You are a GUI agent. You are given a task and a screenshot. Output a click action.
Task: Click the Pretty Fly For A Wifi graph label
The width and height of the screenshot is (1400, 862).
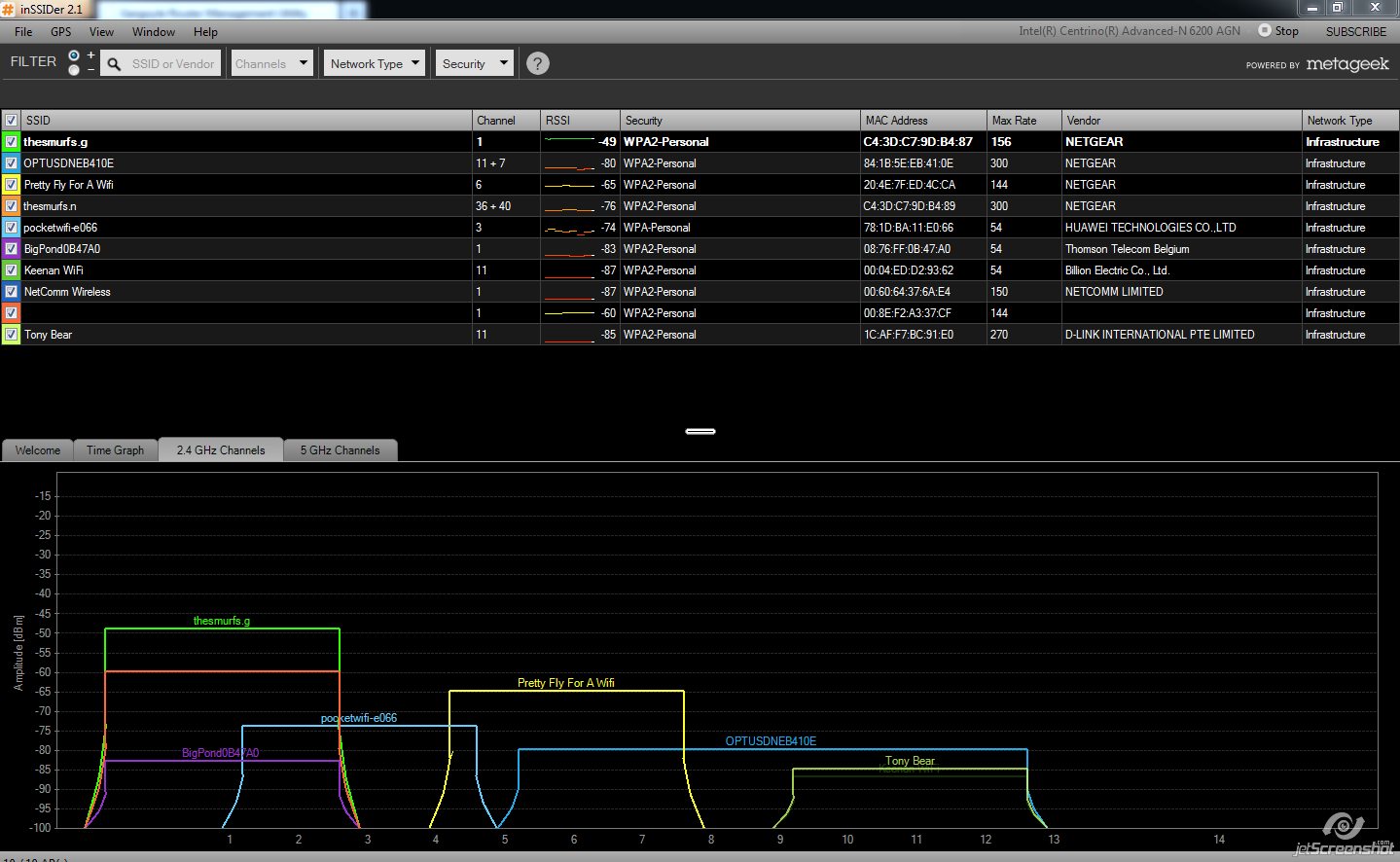tap(565, 683)
